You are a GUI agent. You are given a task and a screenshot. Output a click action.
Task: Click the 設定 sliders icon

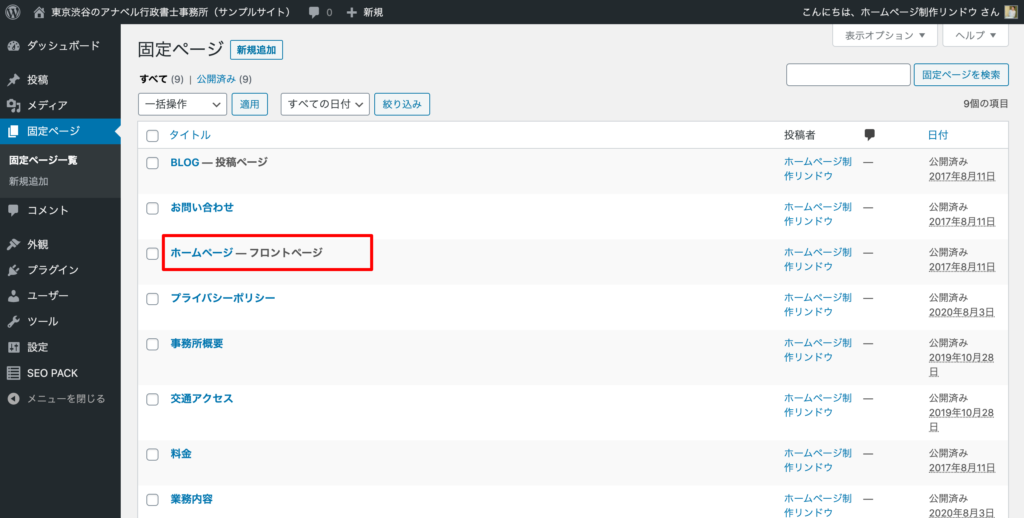pyautogui.click(x=14, y=348)
